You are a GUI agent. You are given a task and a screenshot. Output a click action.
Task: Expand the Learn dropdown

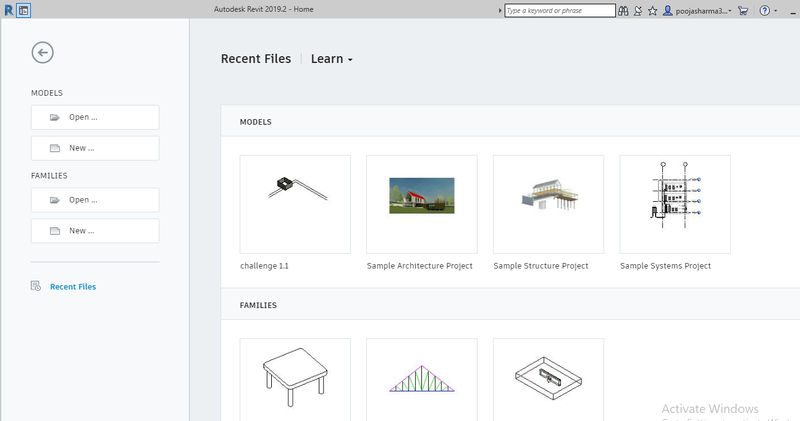click(x=332, y=59)
